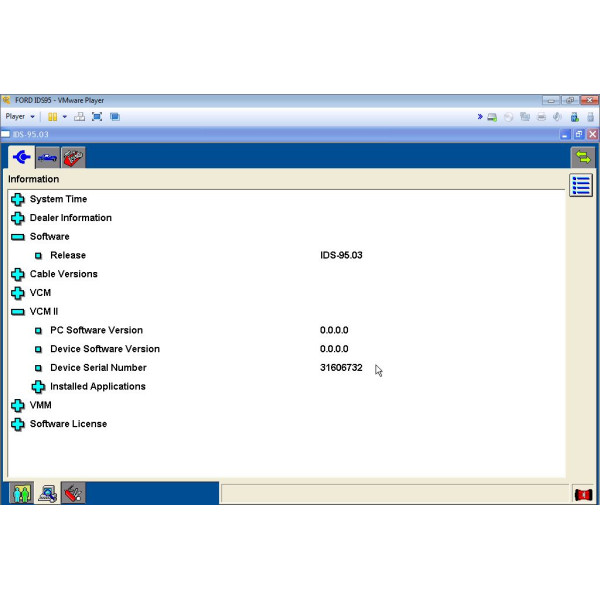600x600 pixels.
Task: Click the red tool icon in bottom toolbar
Action: 72,493
